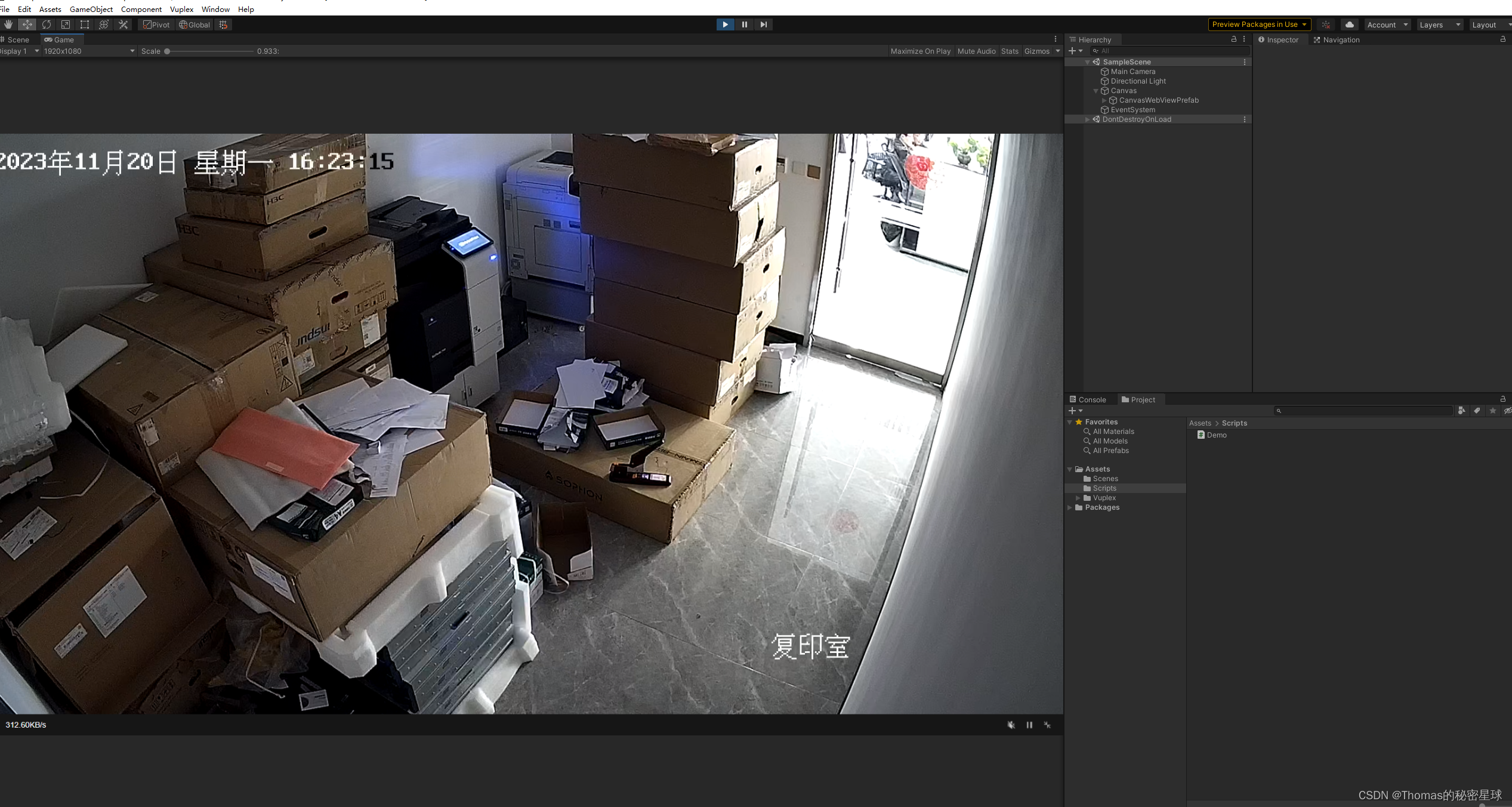Screen dimensions: 1512x807
Task: Toggle Maximize On Play
Action: 920,51
